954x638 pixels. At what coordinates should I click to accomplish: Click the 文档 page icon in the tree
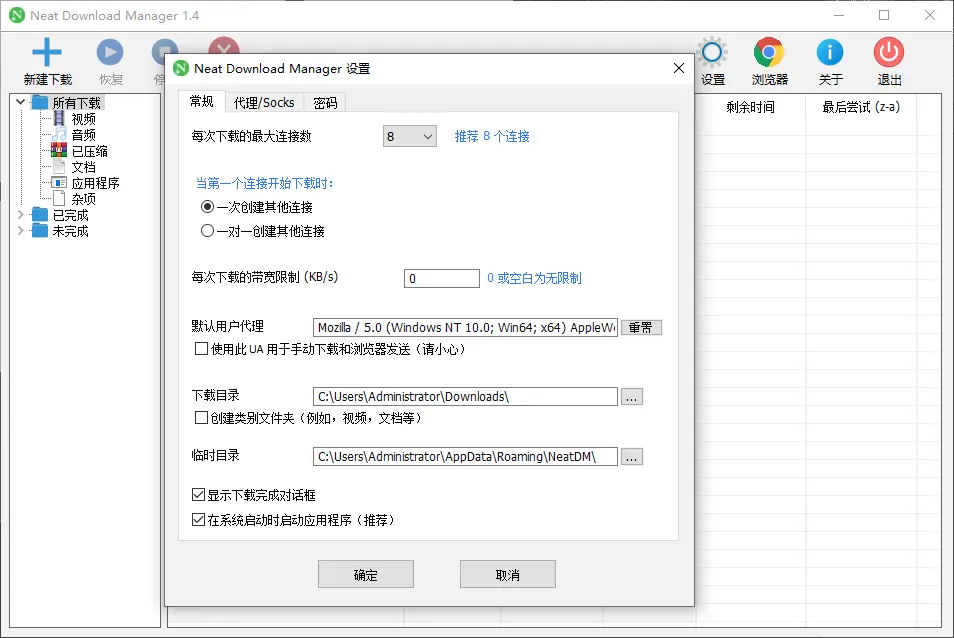[59, 166]
